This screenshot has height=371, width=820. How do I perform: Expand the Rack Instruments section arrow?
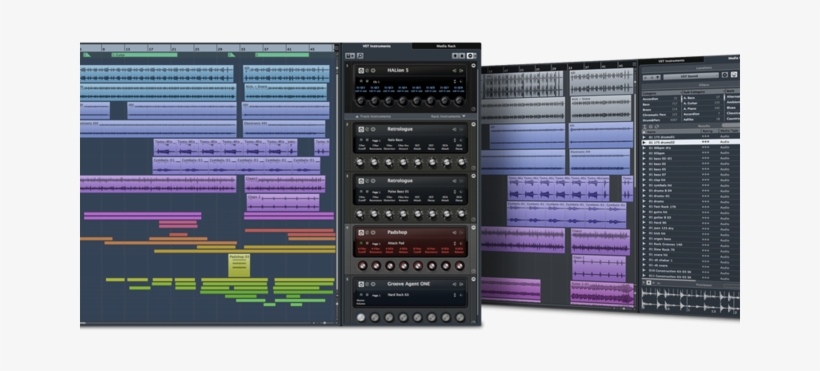[463, 116]
